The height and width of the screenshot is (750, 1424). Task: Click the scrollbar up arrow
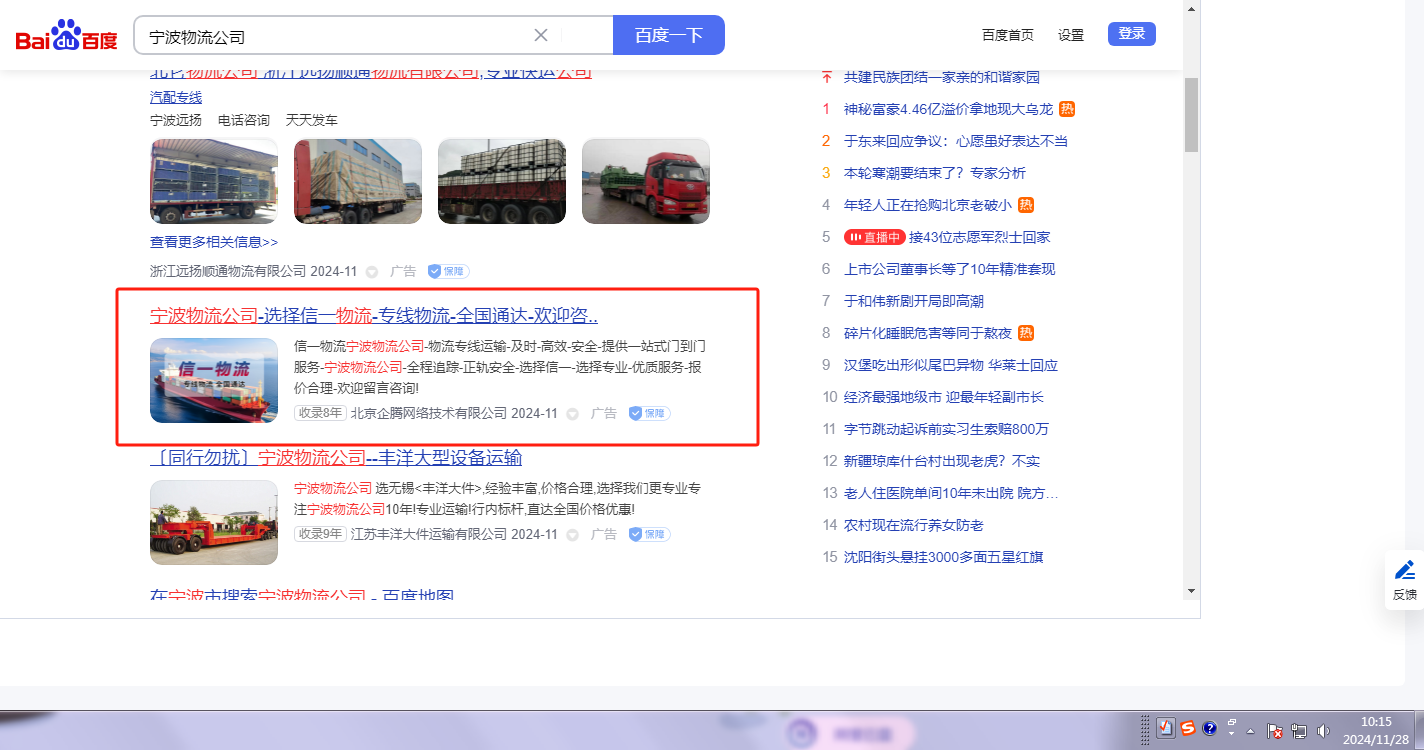[1191, 8]
